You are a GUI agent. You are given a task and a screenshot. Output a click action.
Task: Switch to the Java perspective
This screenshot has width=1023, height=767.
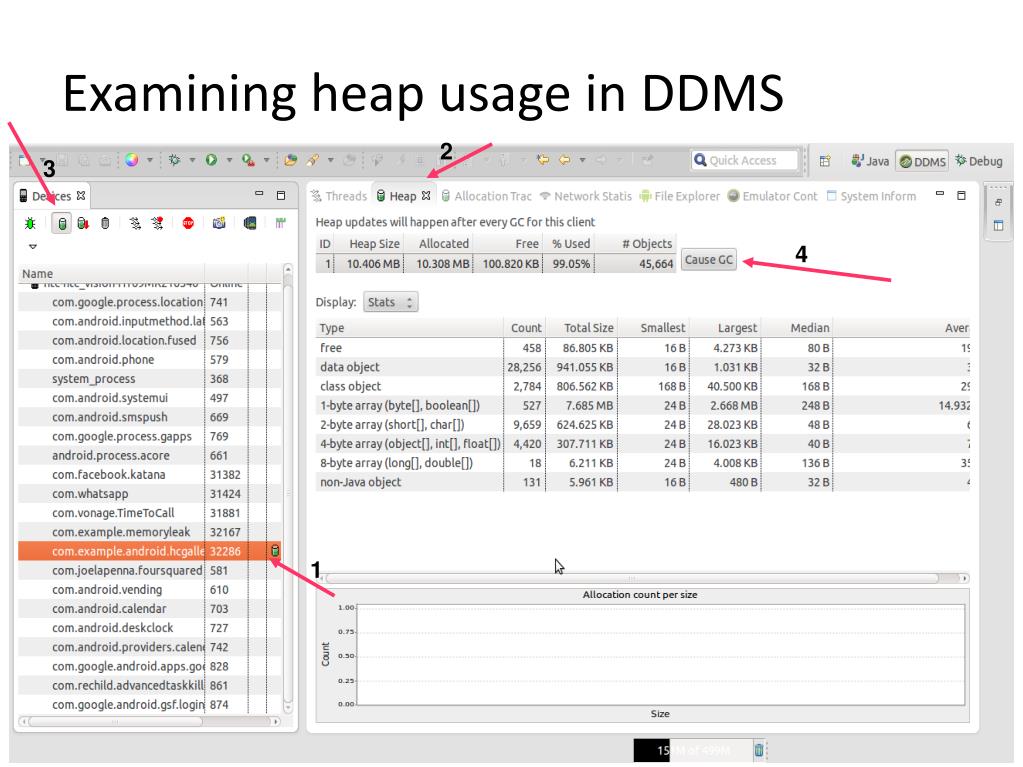pyautogui.click(x=870, y=161)
